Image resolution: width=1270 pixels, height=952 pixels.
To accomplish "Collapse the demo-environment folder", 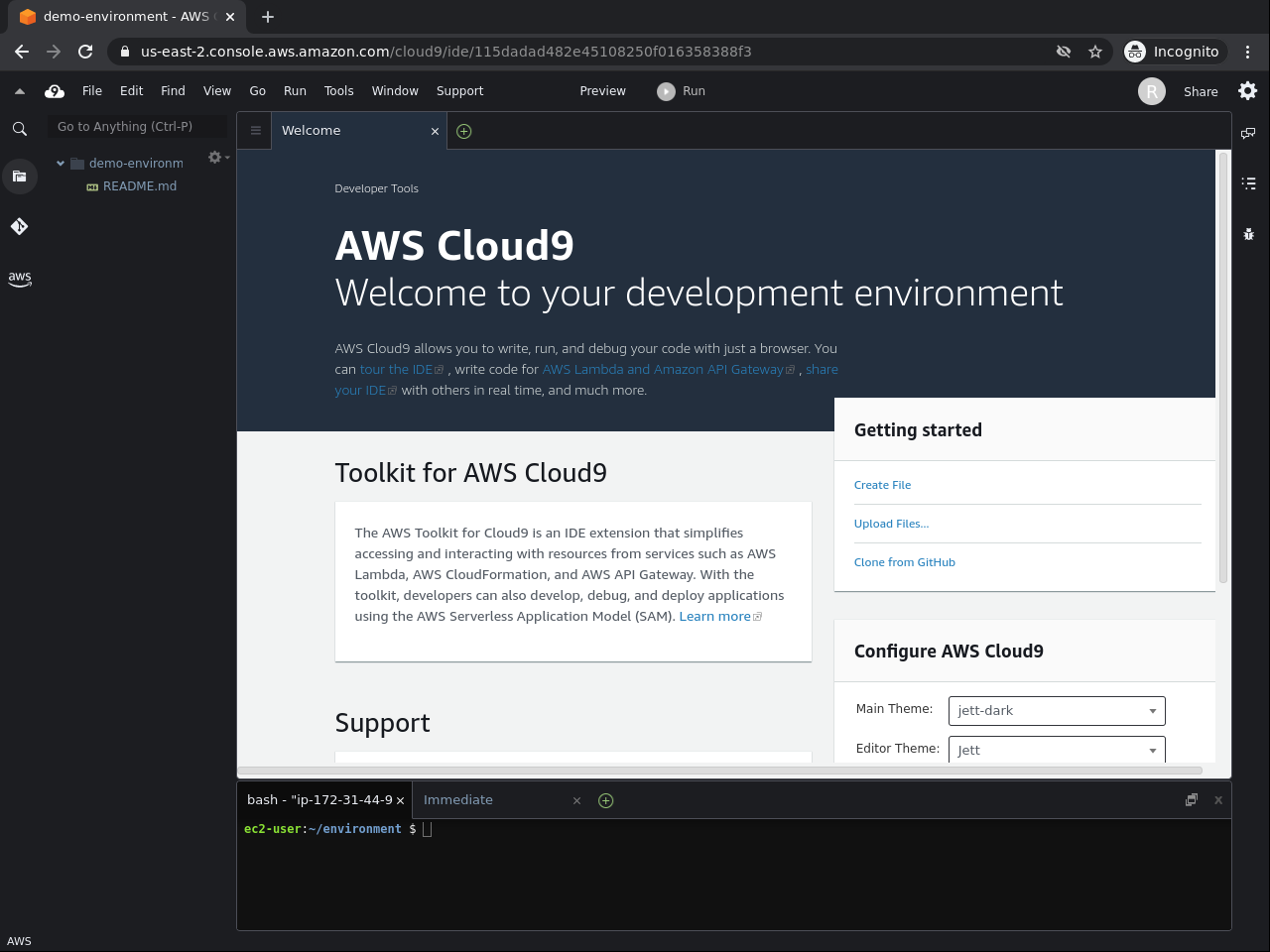I will point(61,164).
